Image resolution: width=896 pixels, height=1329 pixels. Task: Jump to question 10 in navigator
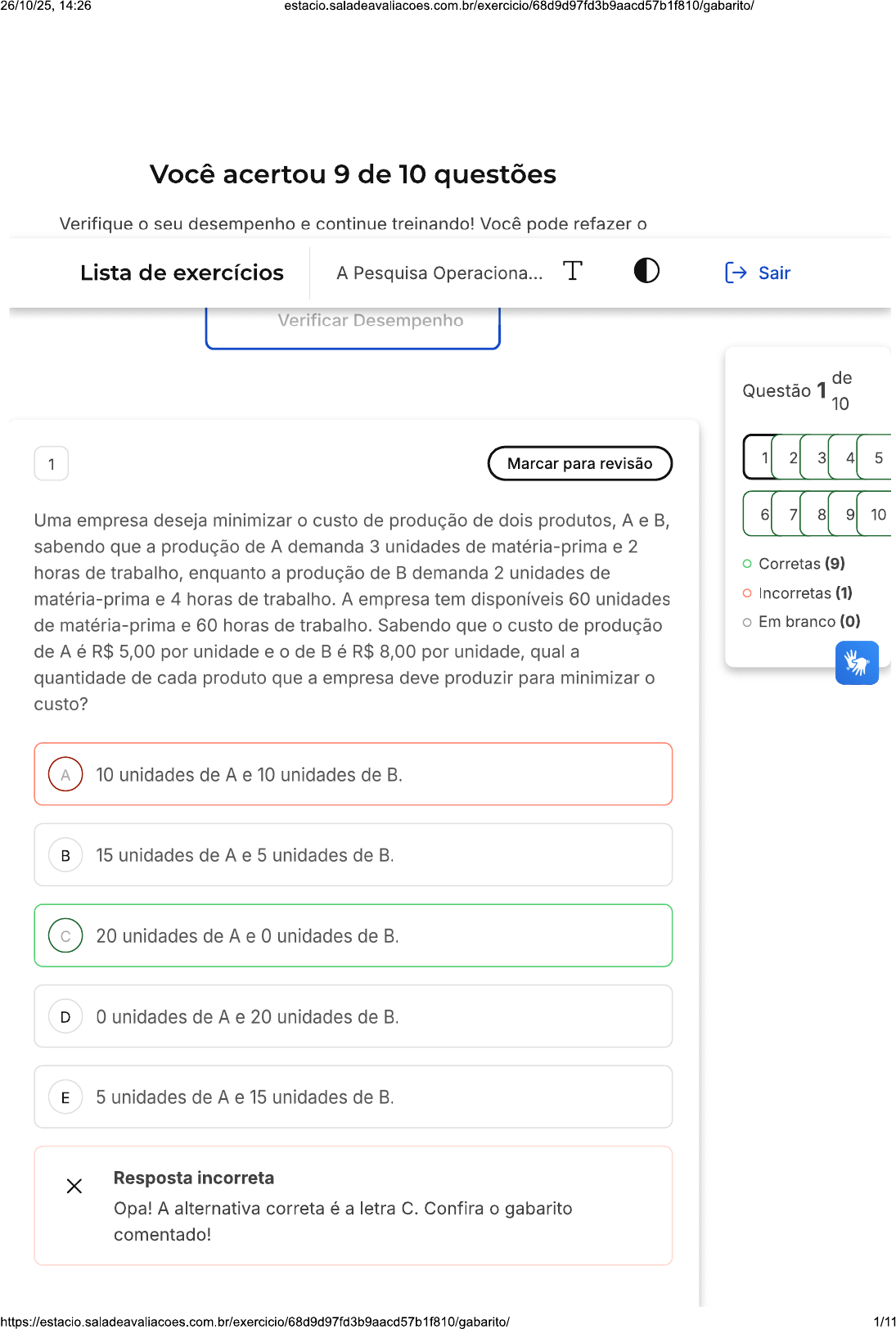(878, 514)
